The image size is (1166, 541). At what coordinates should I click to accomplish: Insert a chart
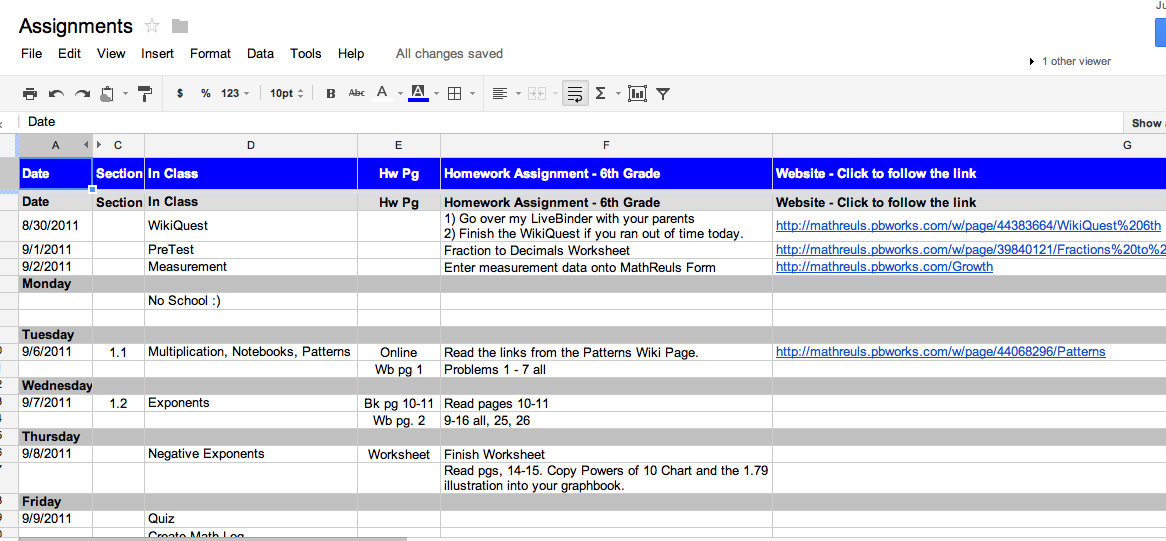click(637, 94)
